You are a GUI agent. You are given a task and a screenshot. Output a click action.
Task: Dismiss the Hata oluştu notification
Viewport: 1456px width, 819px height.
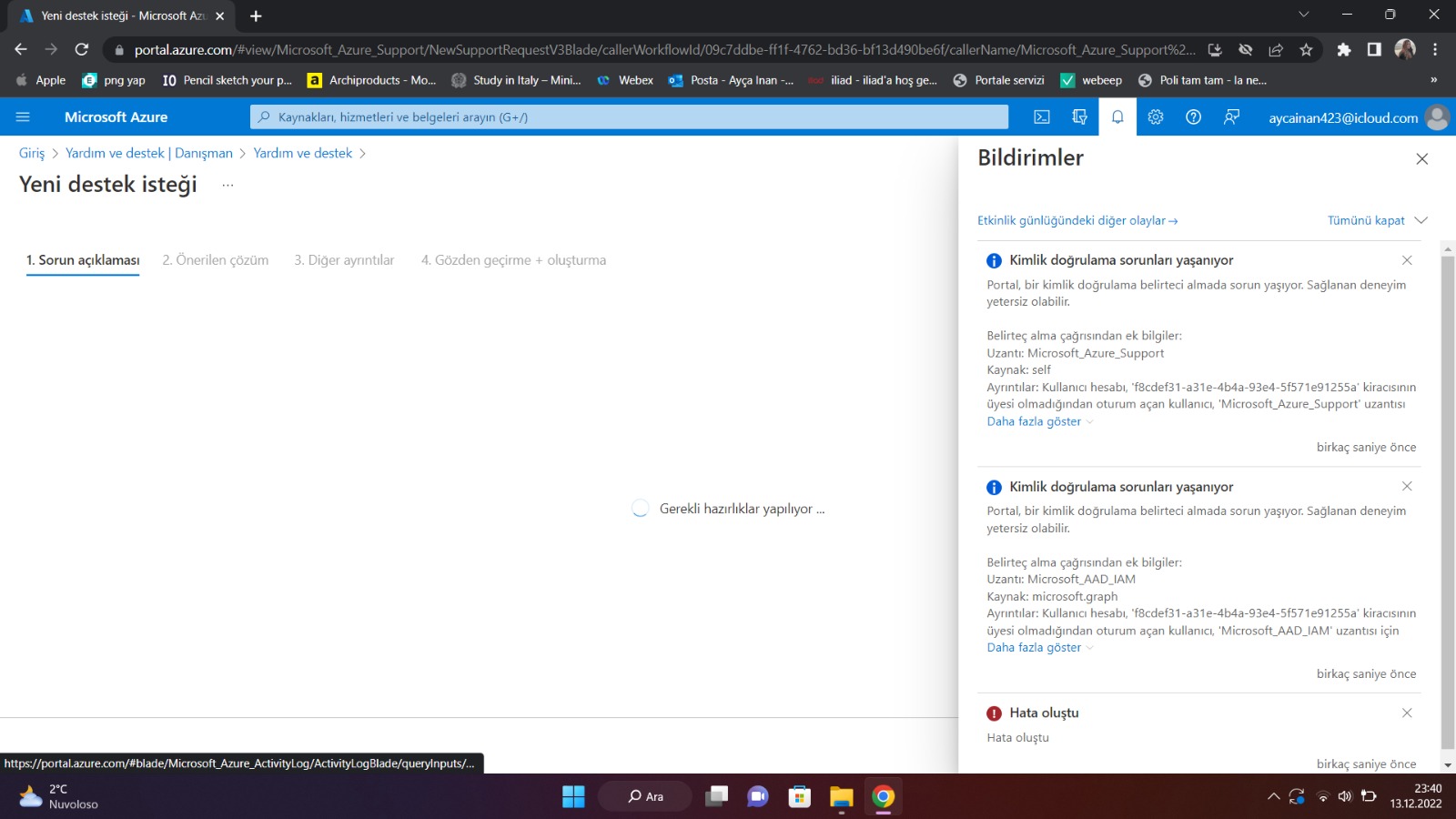[x=1407, y=713]
